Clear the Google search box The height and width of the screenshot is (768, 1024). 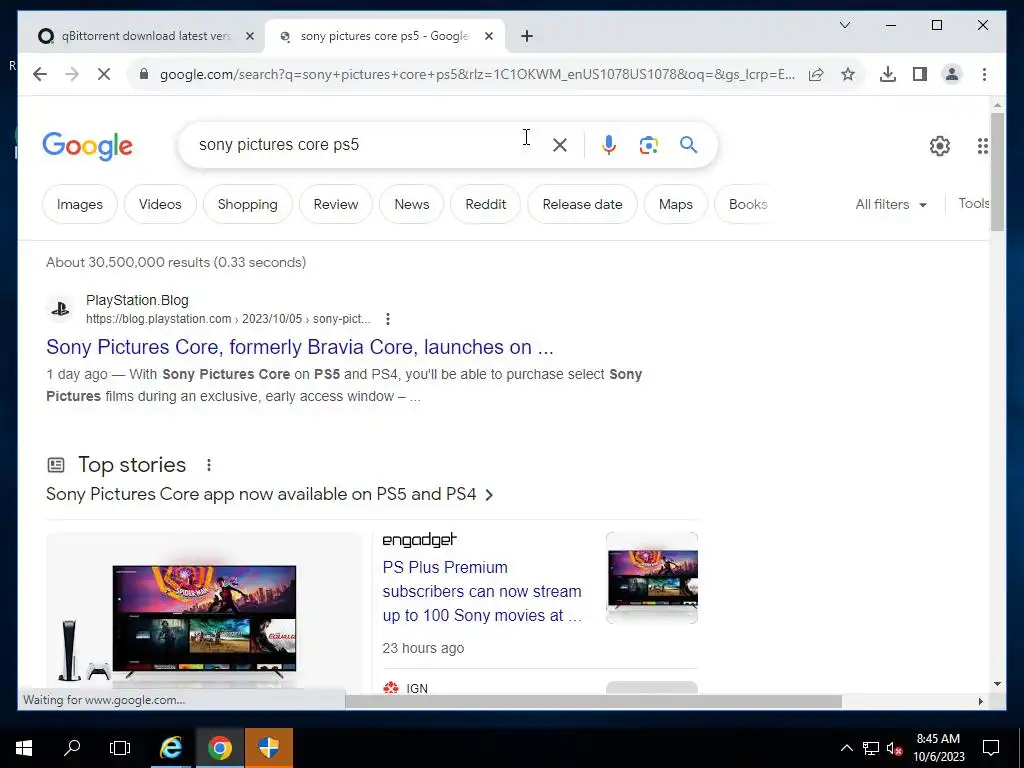[560, 145]
